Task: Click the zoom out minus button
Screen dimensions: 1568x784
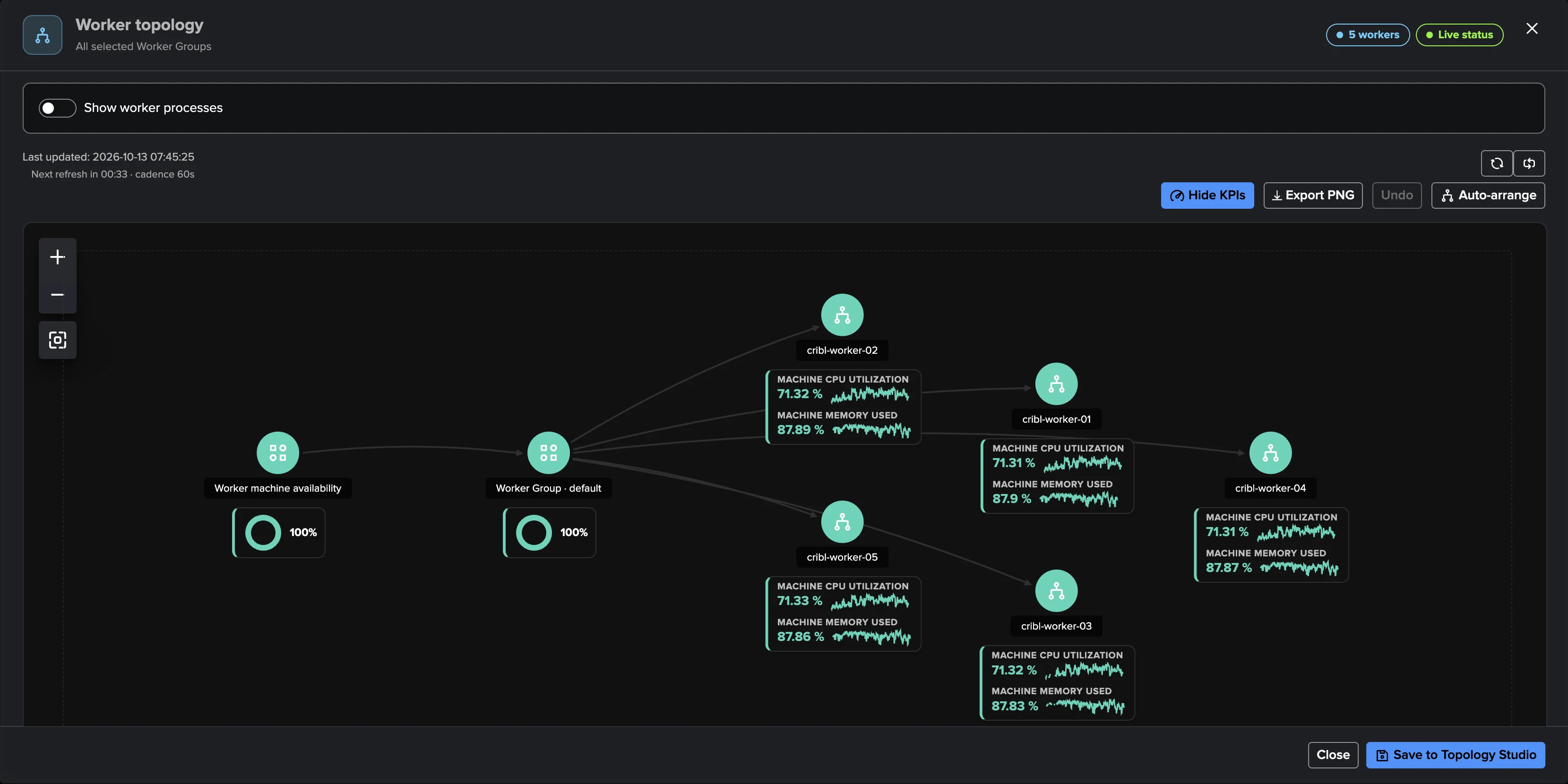Action: point(58,295)
